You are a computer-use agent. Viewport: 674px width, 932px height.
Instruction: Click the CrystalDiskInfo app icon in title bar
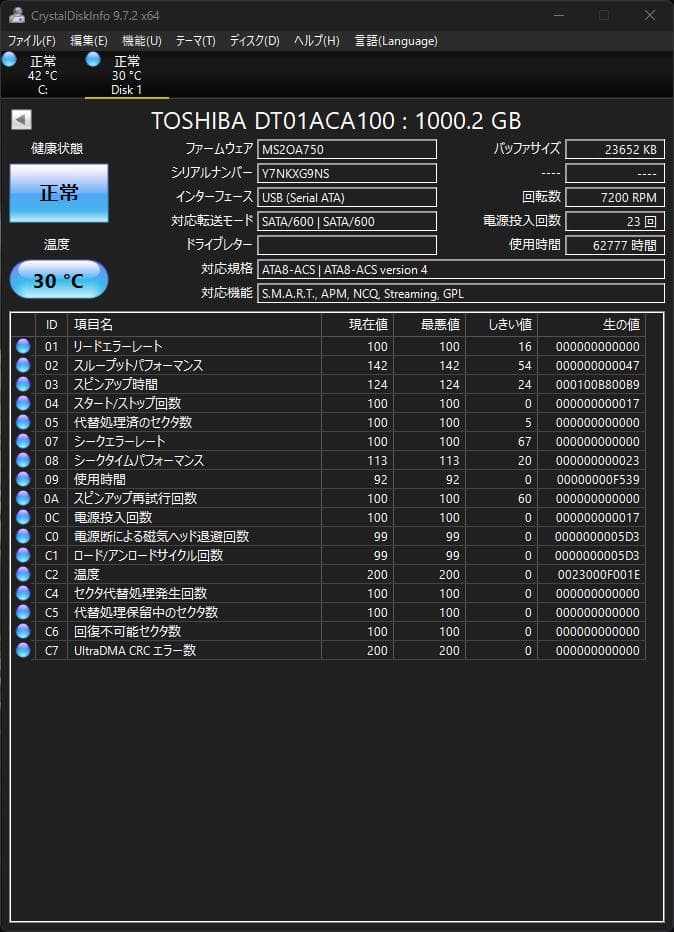tap(17, 15)
